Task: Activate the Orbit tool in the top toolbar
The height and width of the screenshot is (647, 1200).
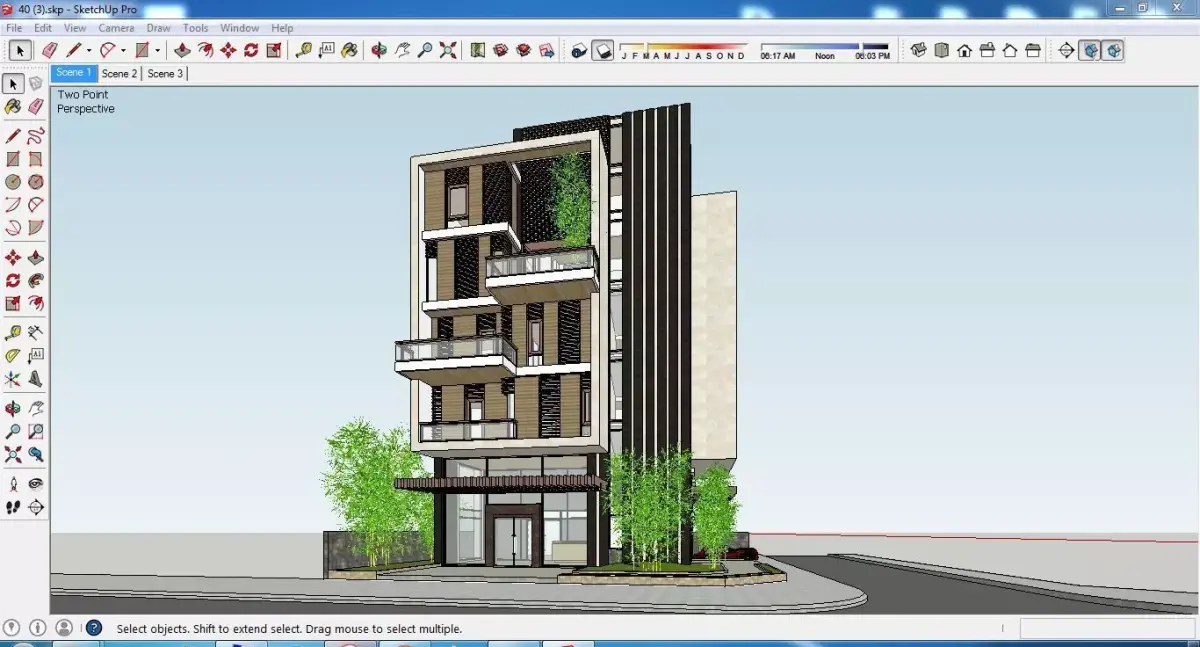Action: tap(379, 50)
